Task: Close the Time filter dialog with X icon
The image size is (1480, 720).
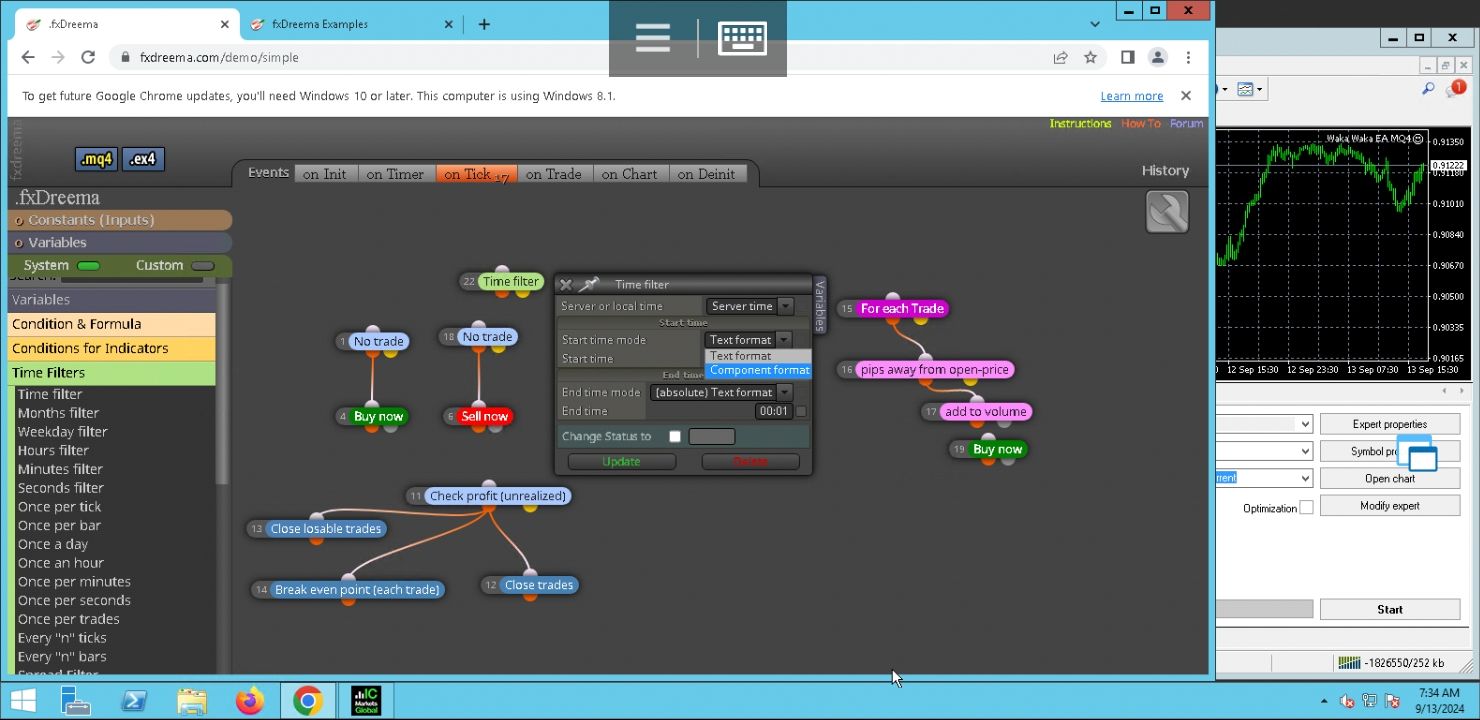Action: point(566,285)
